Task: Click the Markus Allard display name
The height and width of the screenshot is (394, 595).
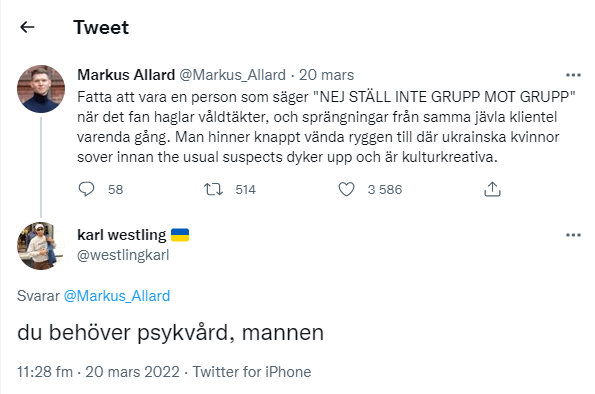Action: point(126,75)
